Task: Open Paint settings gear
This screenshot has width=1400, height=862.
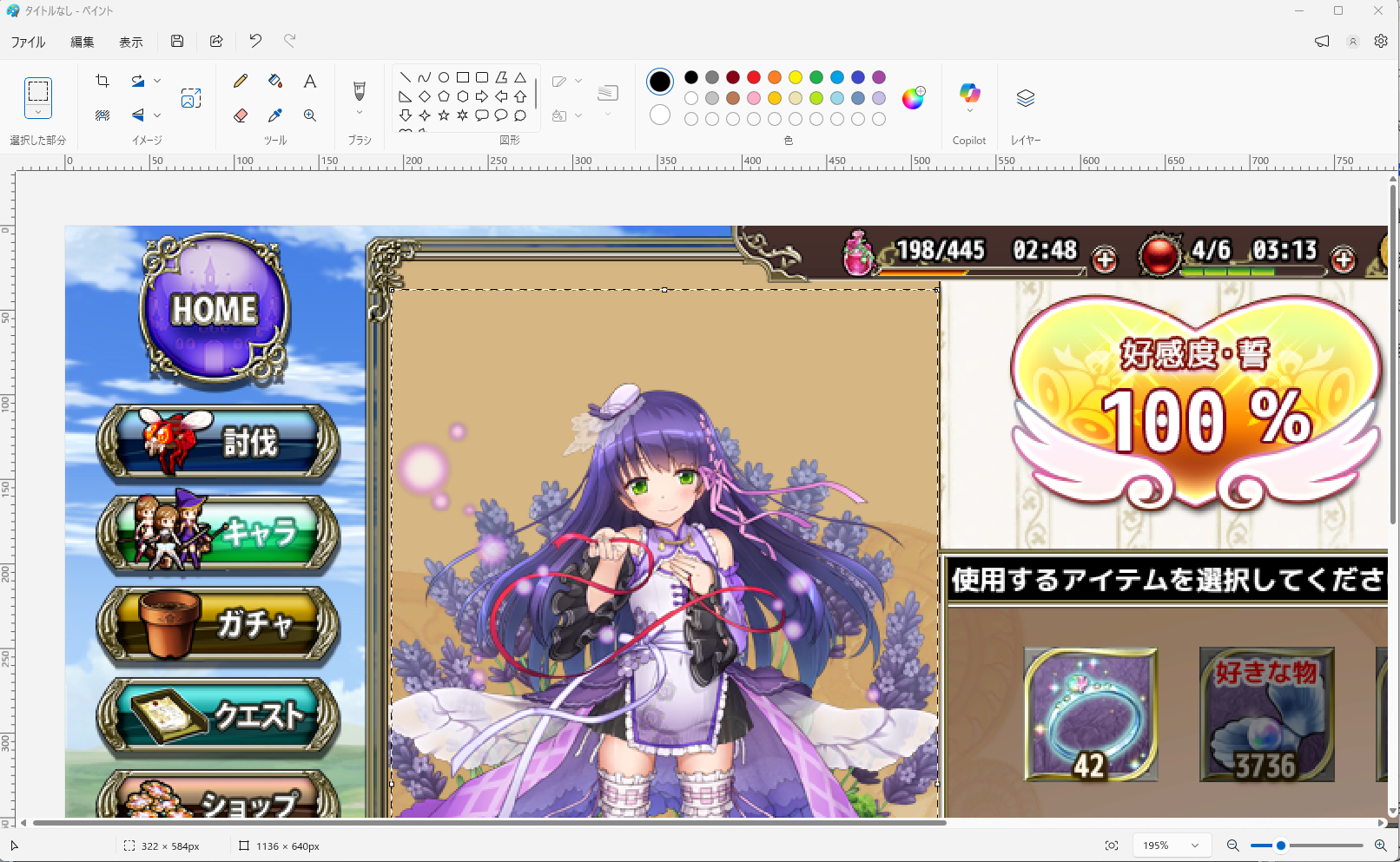Action: point(1381,41)
